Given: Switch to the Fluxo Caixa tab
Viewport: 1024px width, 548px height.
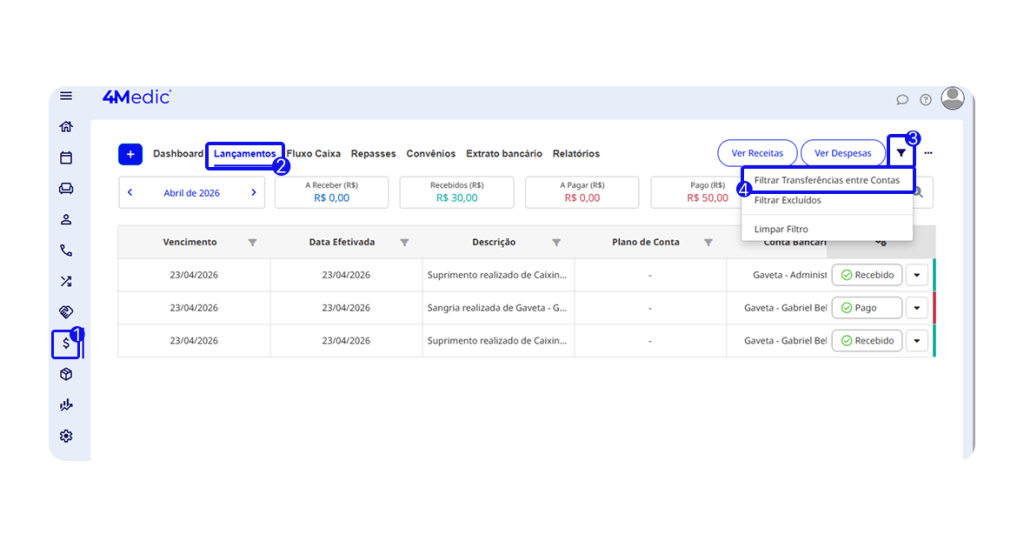Looking at the screenshot, I should 313,154.
